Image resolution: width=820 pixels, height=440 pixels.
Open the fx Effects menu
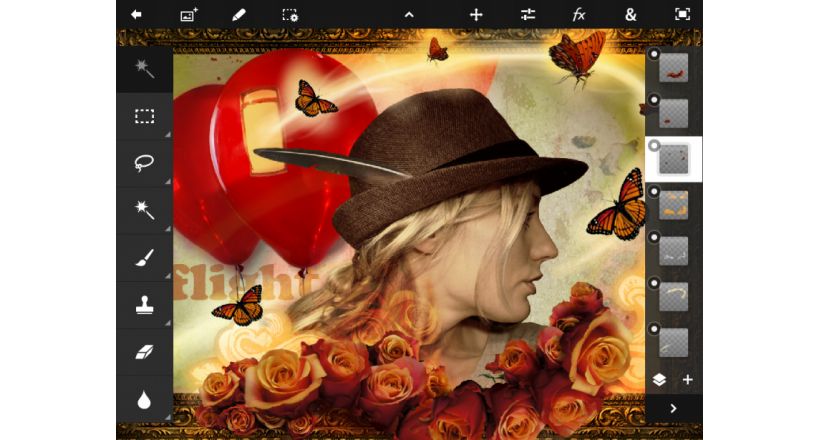[578, 15]
